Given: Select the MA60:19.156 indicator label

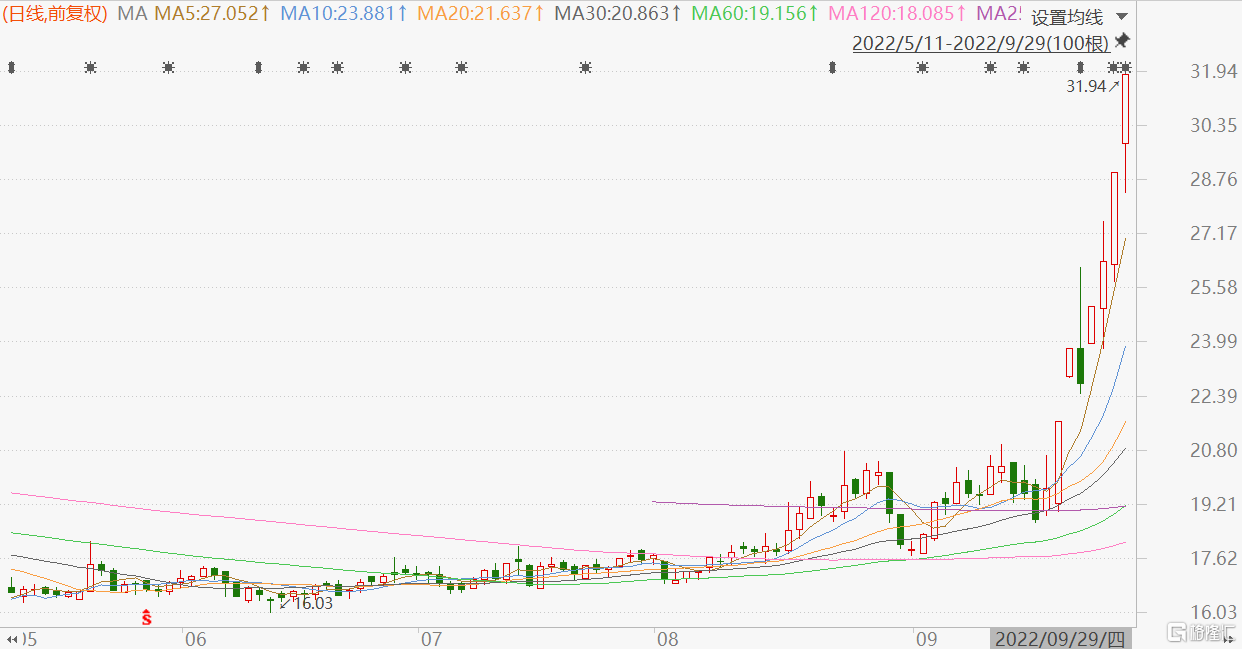Looking at the screenshot, I should (755, 14).
